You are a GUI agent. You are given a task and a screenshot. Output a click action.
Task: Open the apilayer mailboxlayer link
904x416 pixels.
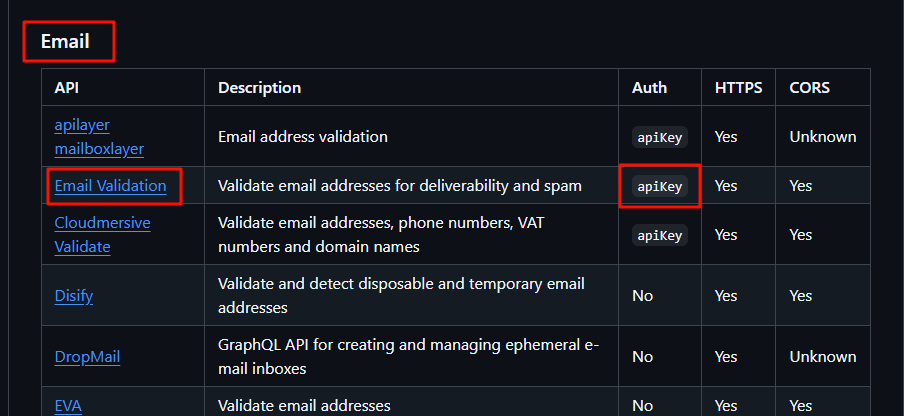click(99, 137)
